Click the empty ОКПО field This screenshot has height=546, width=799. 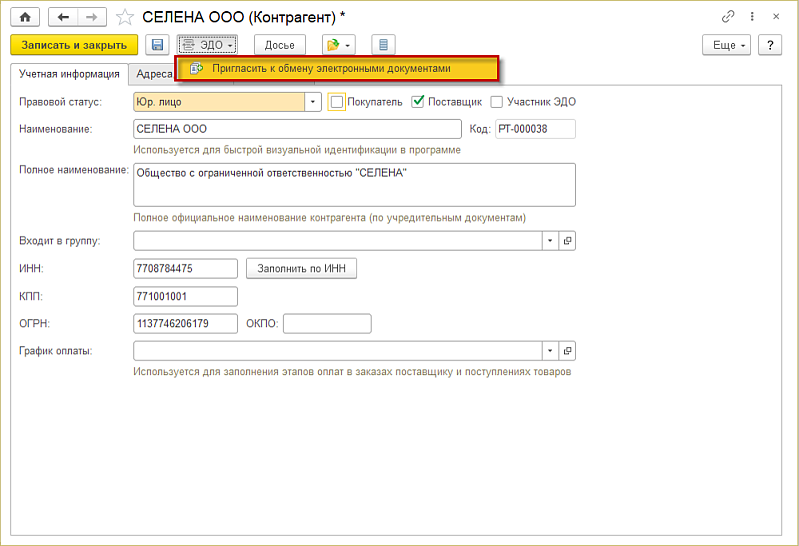(327, 324)
